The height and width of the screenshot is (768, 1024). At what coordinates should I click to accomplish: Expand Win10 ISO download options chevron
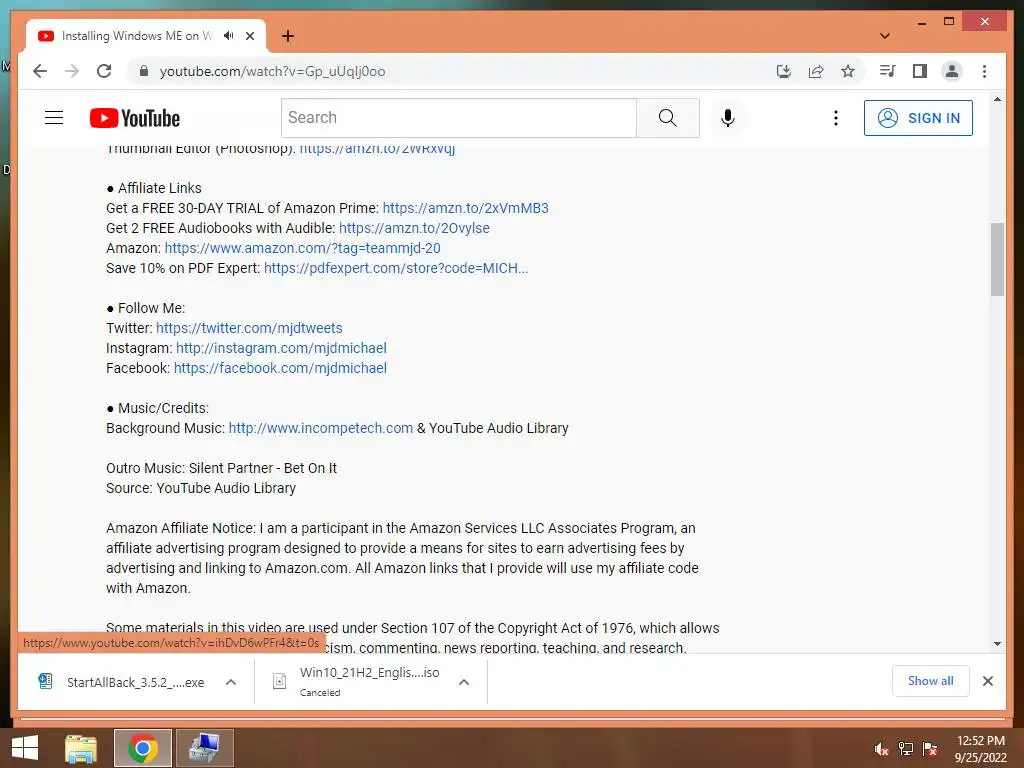[464, 682]
